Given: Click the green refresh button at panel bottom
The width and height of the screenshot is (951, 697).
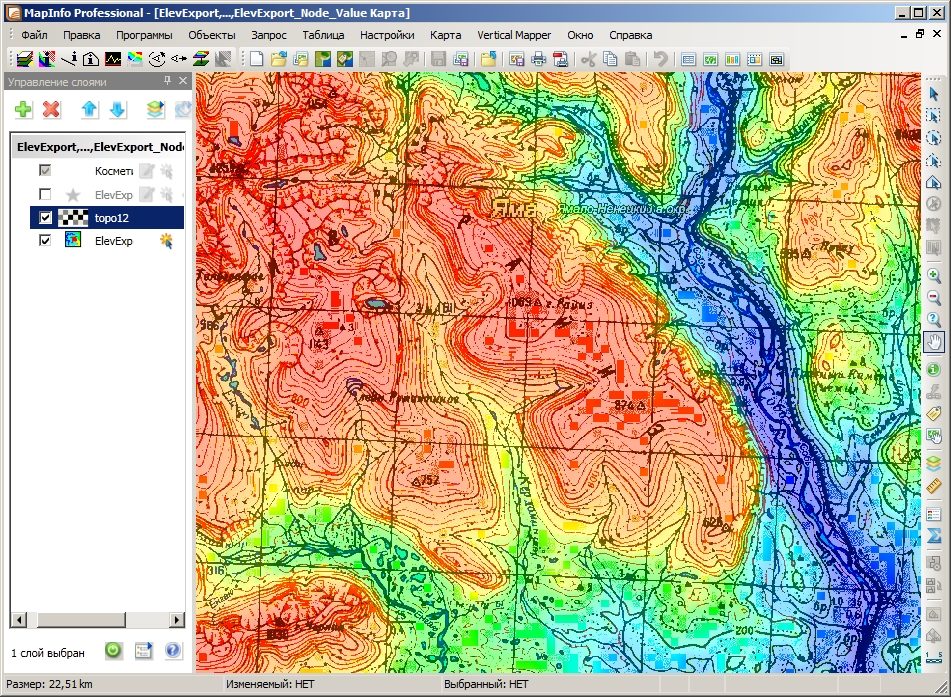Looking at the screenshot, I should tap(113, 651).
